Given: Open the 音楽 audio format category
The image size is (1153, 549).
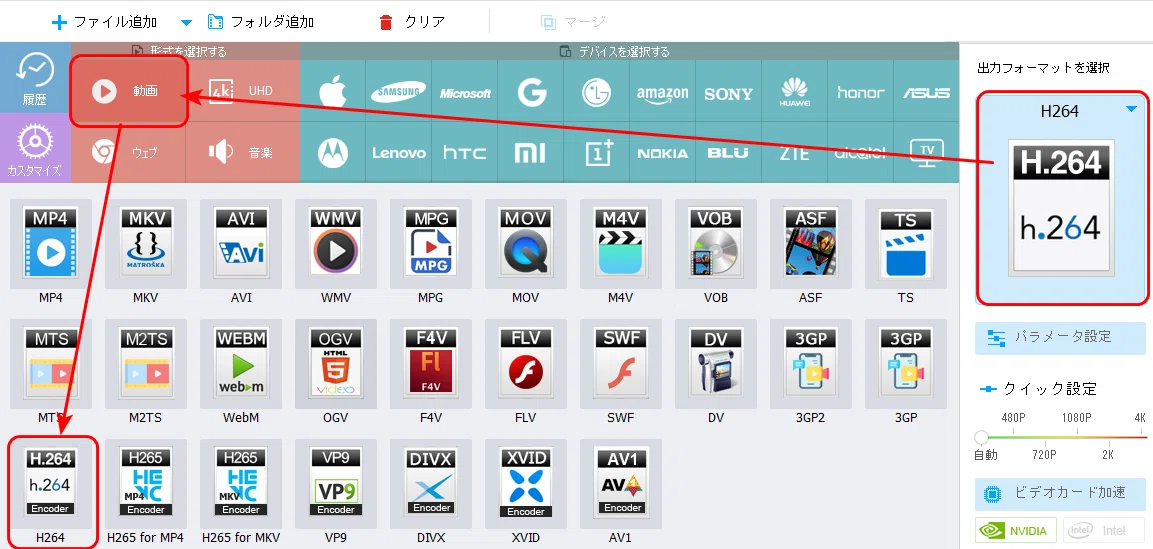Looking at the screenshot, I should [243, 152].
